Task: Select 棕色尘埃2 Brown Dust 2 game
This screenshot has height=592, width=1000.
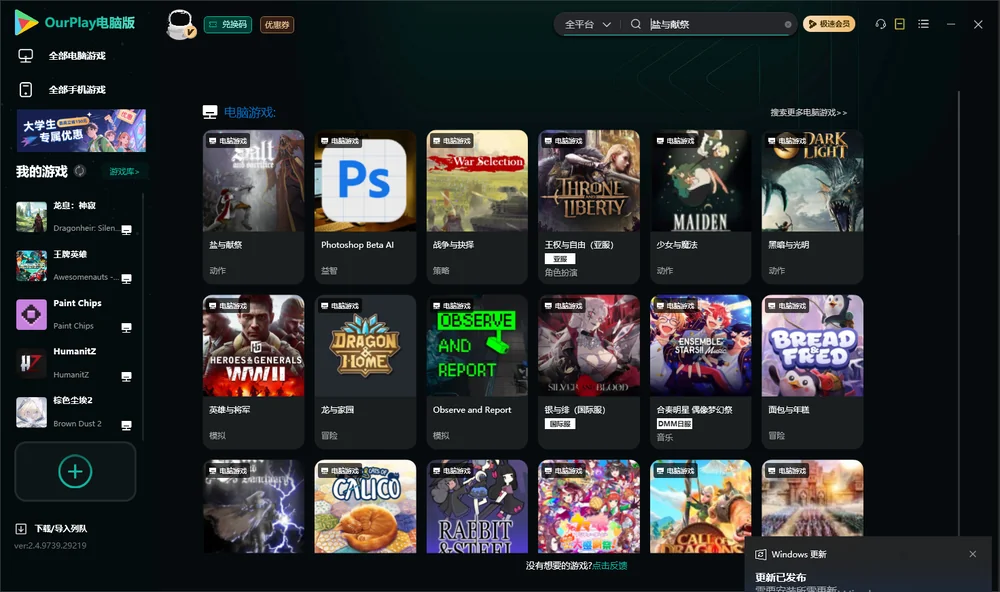Action: [x=74, y=412]
